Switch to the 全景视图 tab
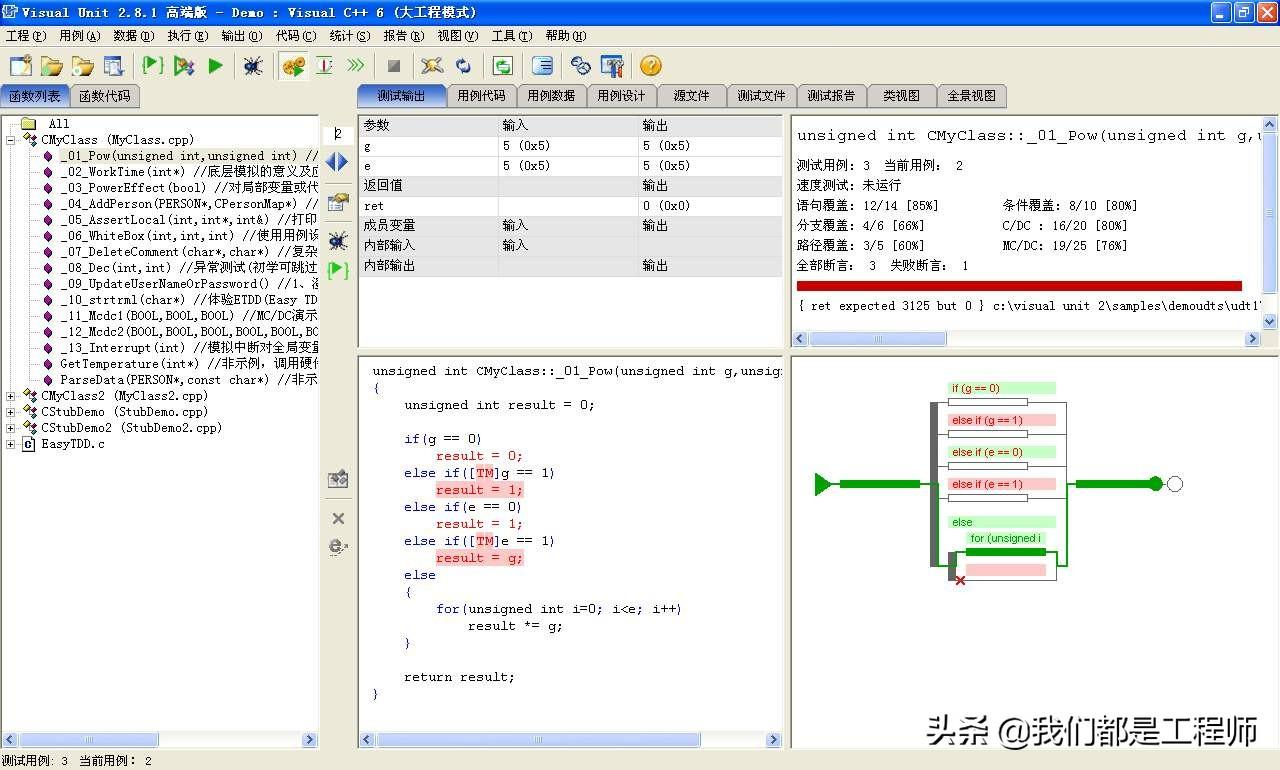 [971, 96]
